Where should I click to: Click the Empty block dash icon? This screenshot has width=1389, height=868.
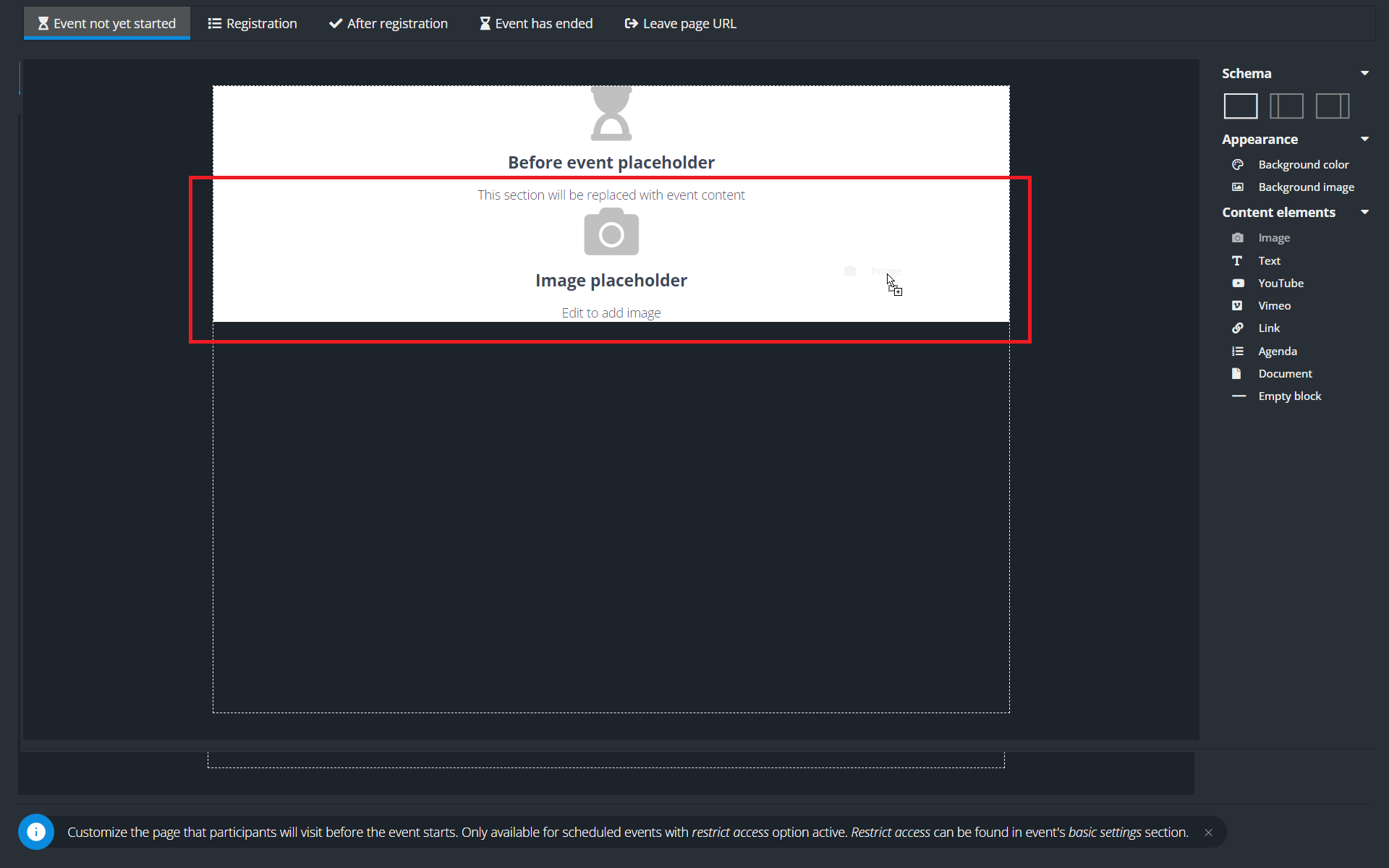[x=1238, y=396]
